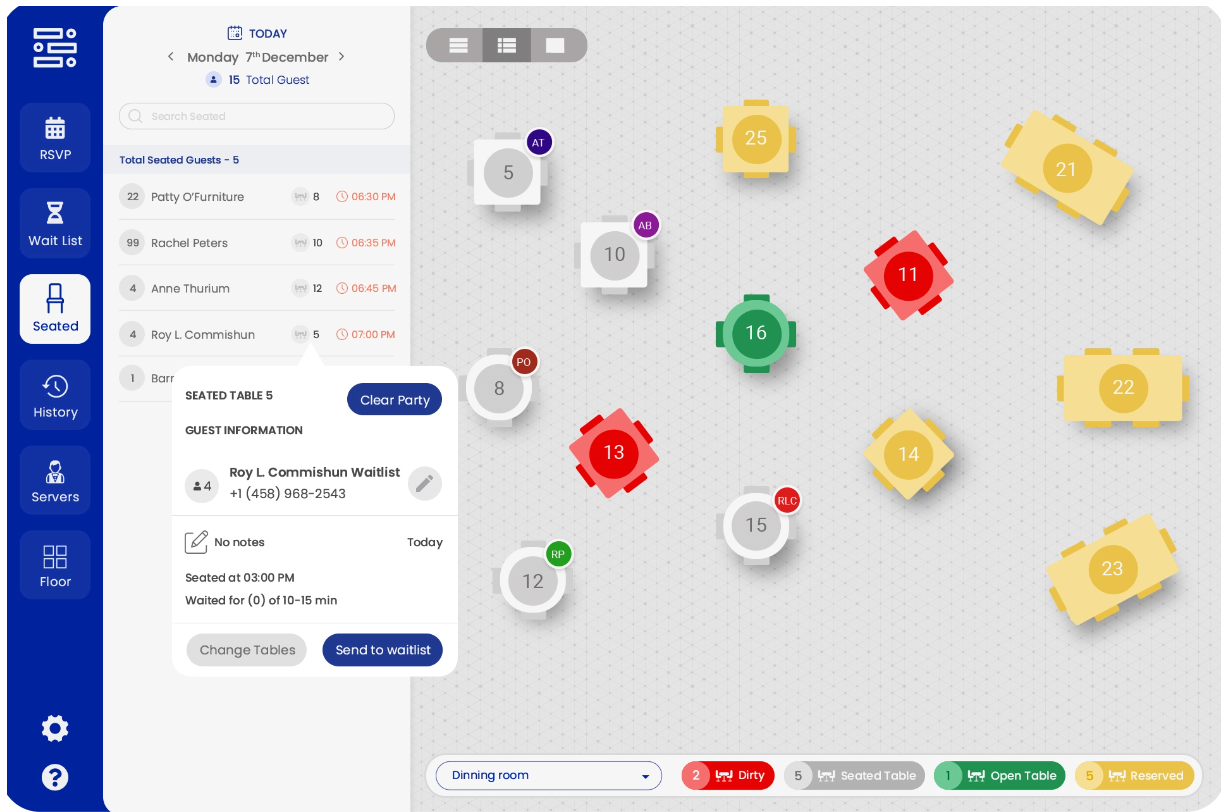Select Anne Thurium guest row

pyautogui.click(x=257, y=289)
